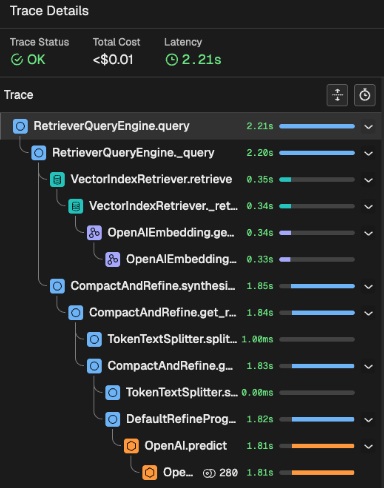Collapse the VectorIndexRetriever.retrieve chevron
This screenshot has width=384, height=488.
368,180
